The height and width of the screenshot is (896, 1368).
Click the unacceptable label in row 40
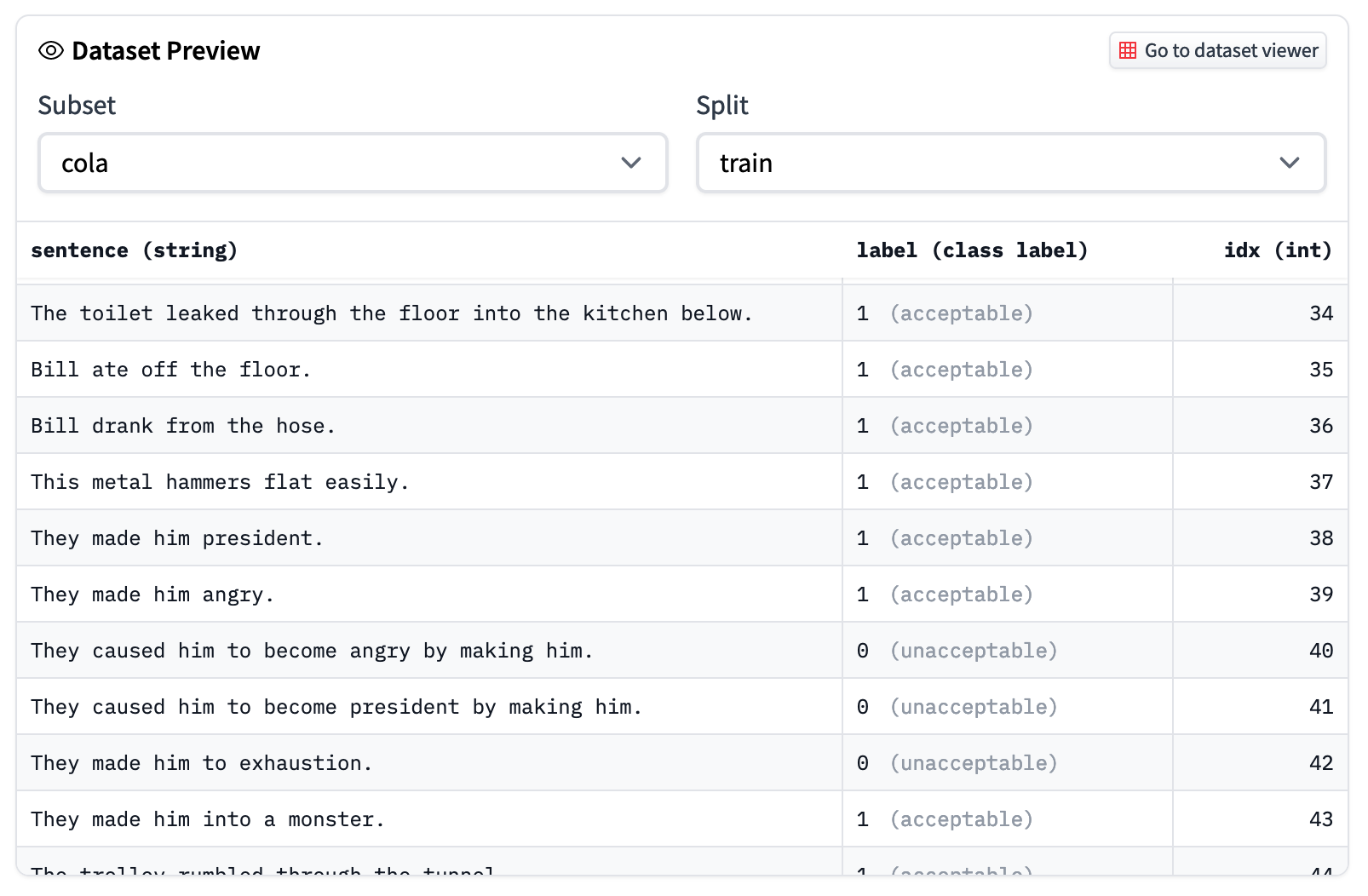pos(973,651)
